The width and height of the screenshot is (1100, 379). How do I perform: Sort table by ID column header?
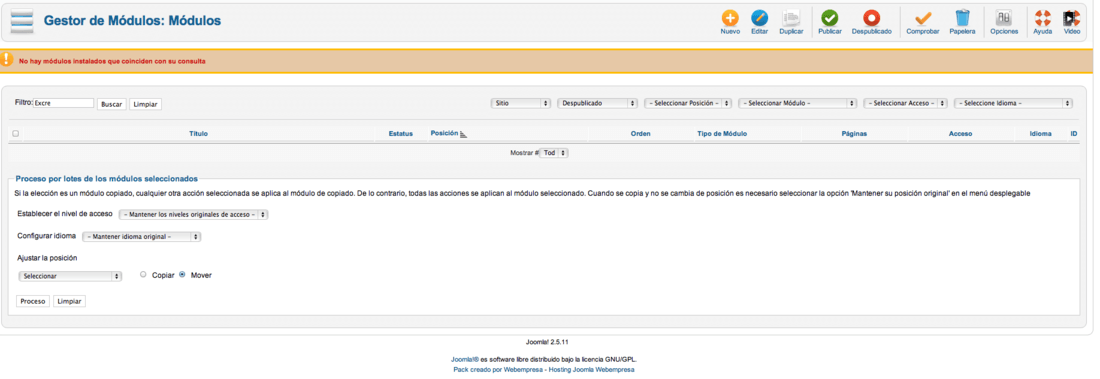click(1074, 133)
